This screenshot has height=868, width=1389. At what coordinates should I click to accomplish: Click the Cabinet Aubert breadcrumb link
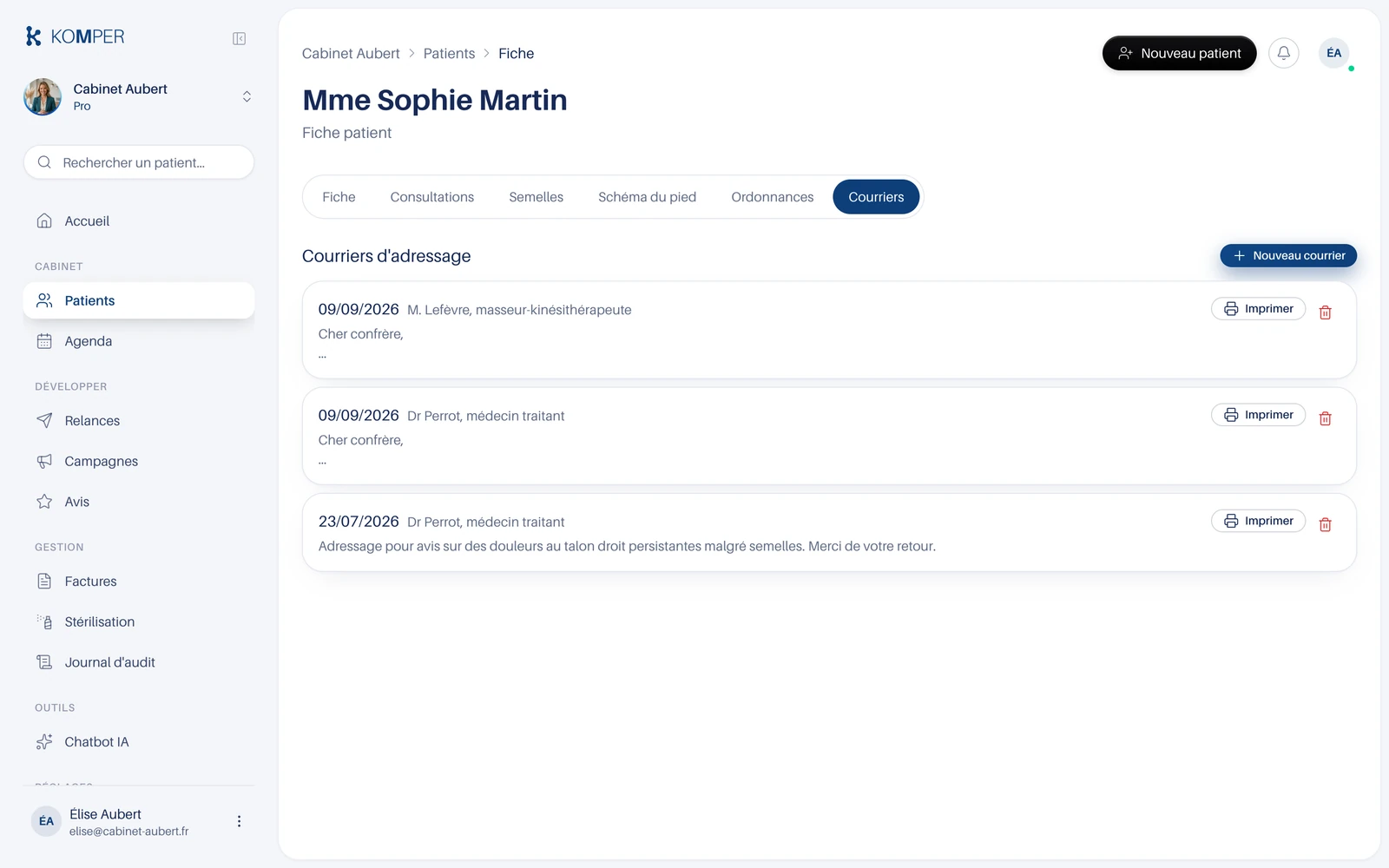coord(351,53)
